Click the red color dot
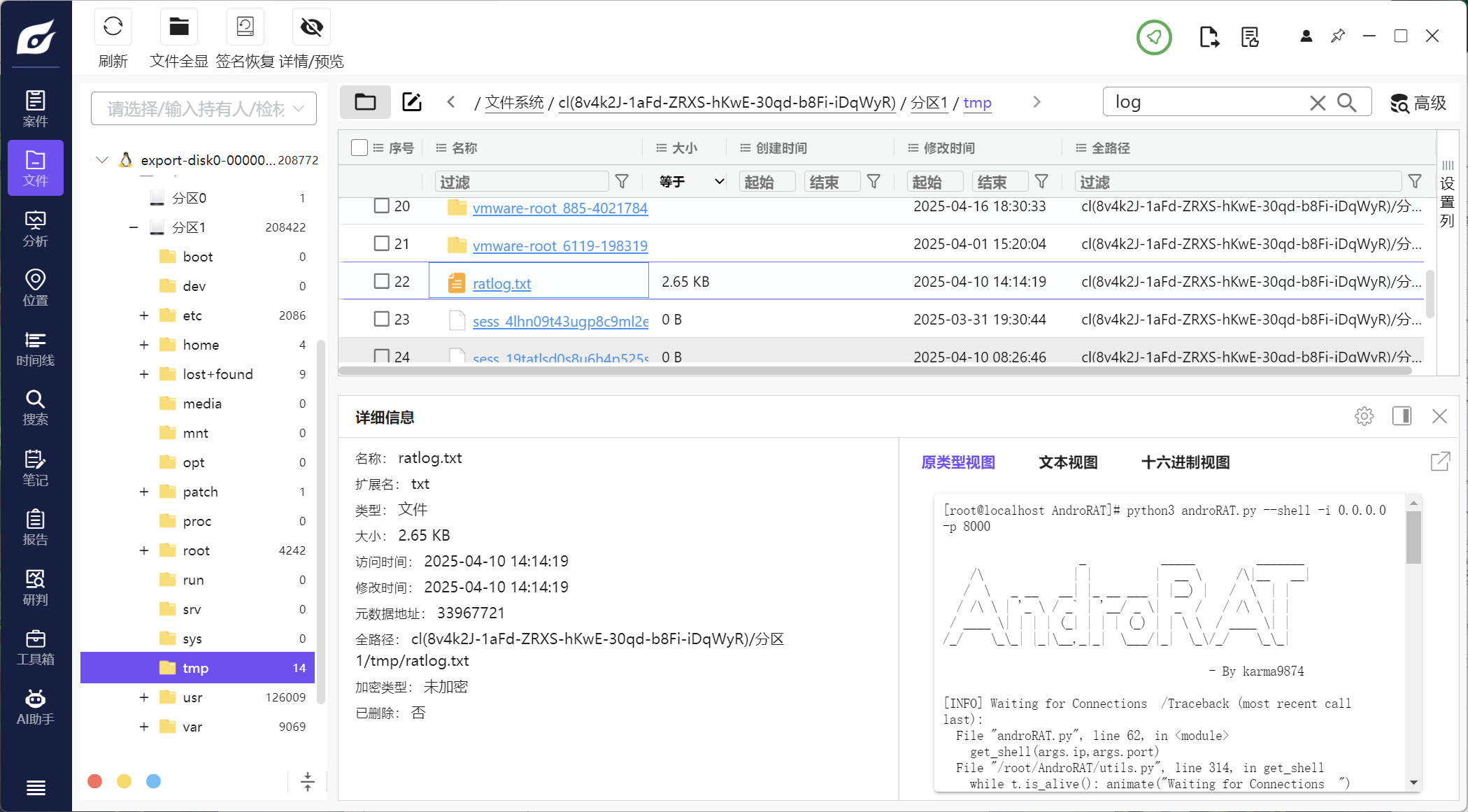 pyautogui.click(x=95, y=781)
